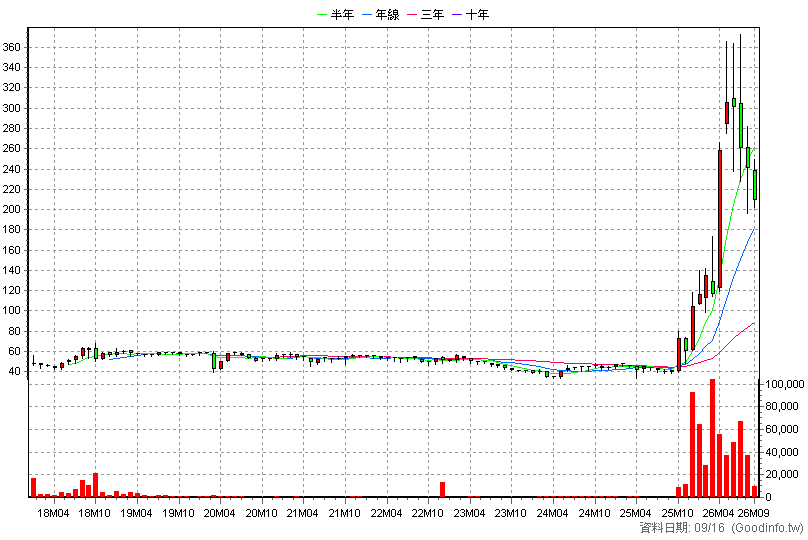Viewport: 808px width, 540px height.
Task: Click the 資料日期: 09/16 (Goodinfo.tw) footer text
Action: click(721, 528)
